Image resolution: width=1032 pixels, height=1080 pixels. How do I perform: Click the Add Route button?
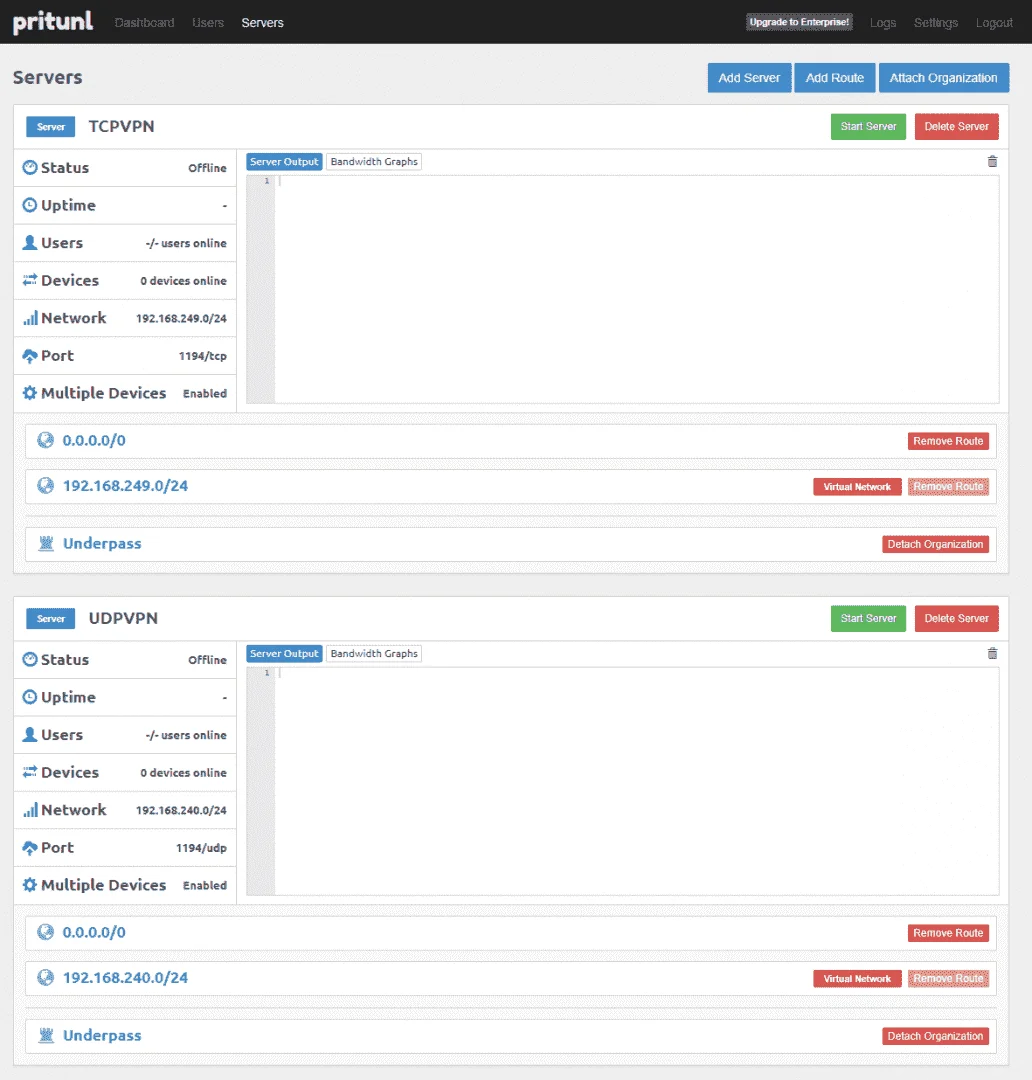tap(834, 78)
